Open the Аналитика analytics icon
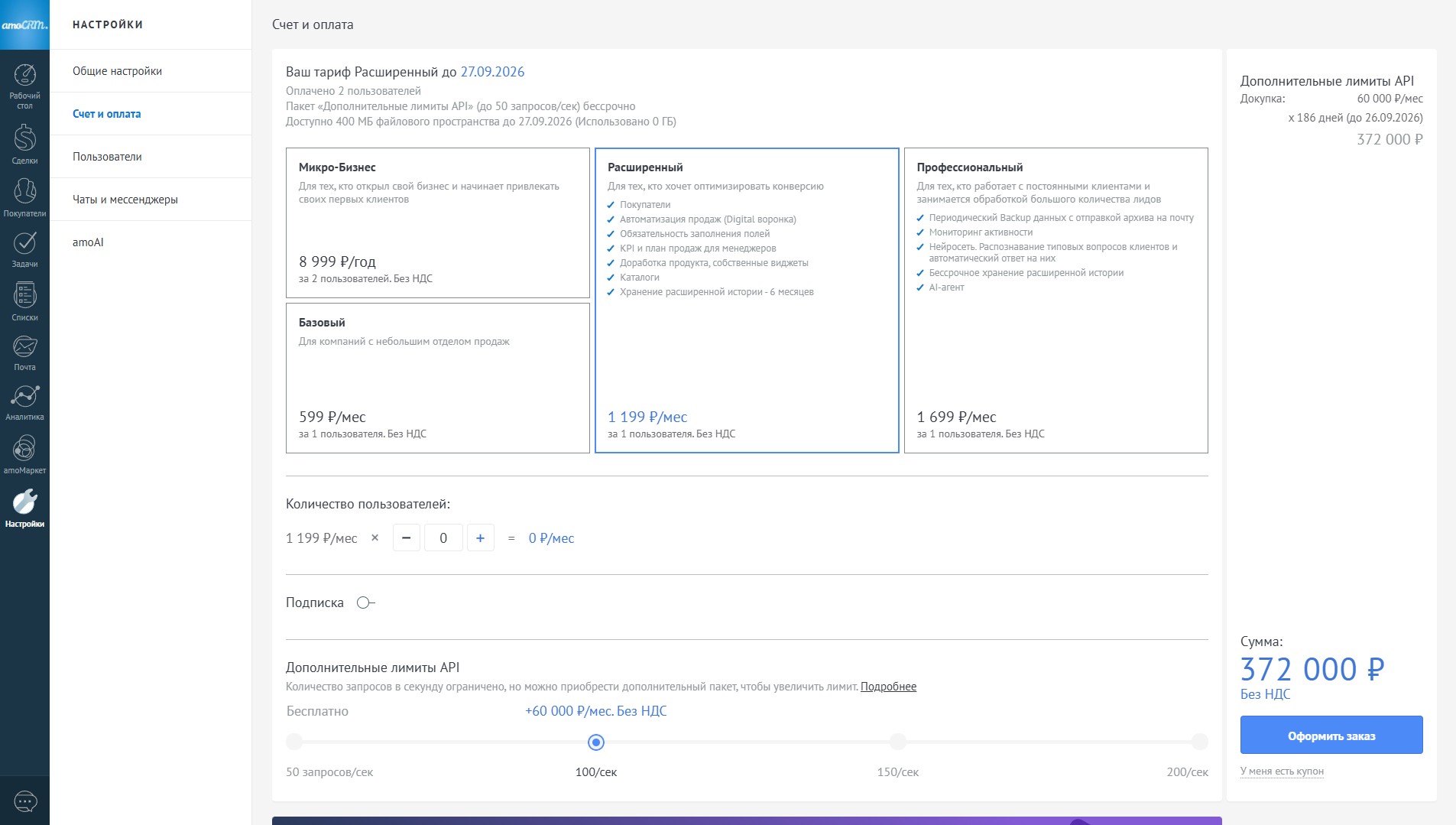The height and width of the screenshot is (825, 1456). (24, 401)
